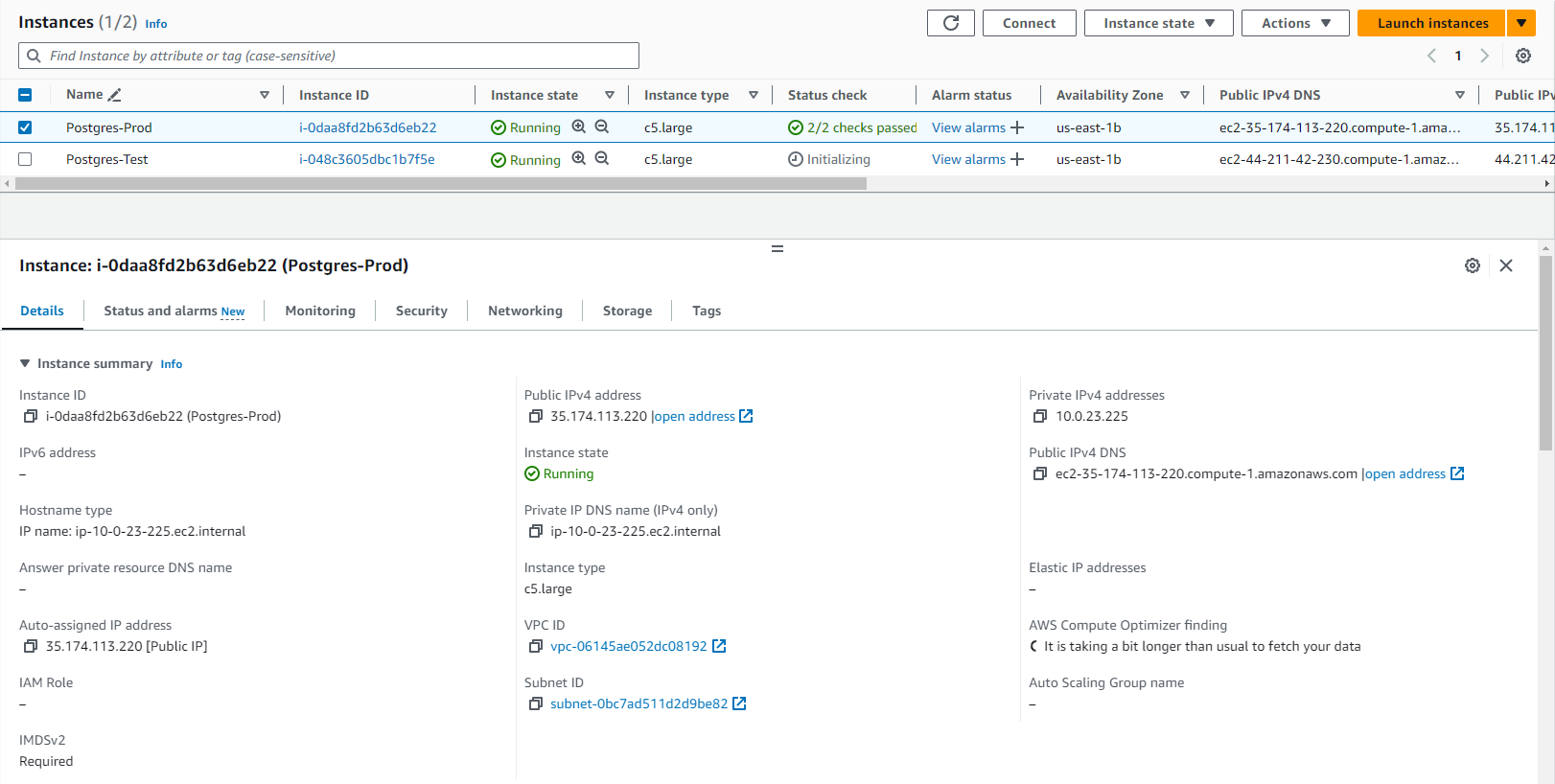This screenshot has height=784, width=1555.
Task: Click Info link next to Instances heading
Action: [x=156, y=24]
